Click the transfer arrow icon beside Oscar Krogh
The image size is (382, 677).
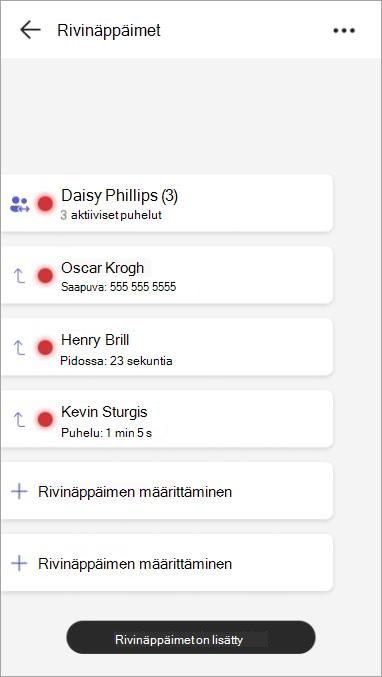[x=20, y=275]
